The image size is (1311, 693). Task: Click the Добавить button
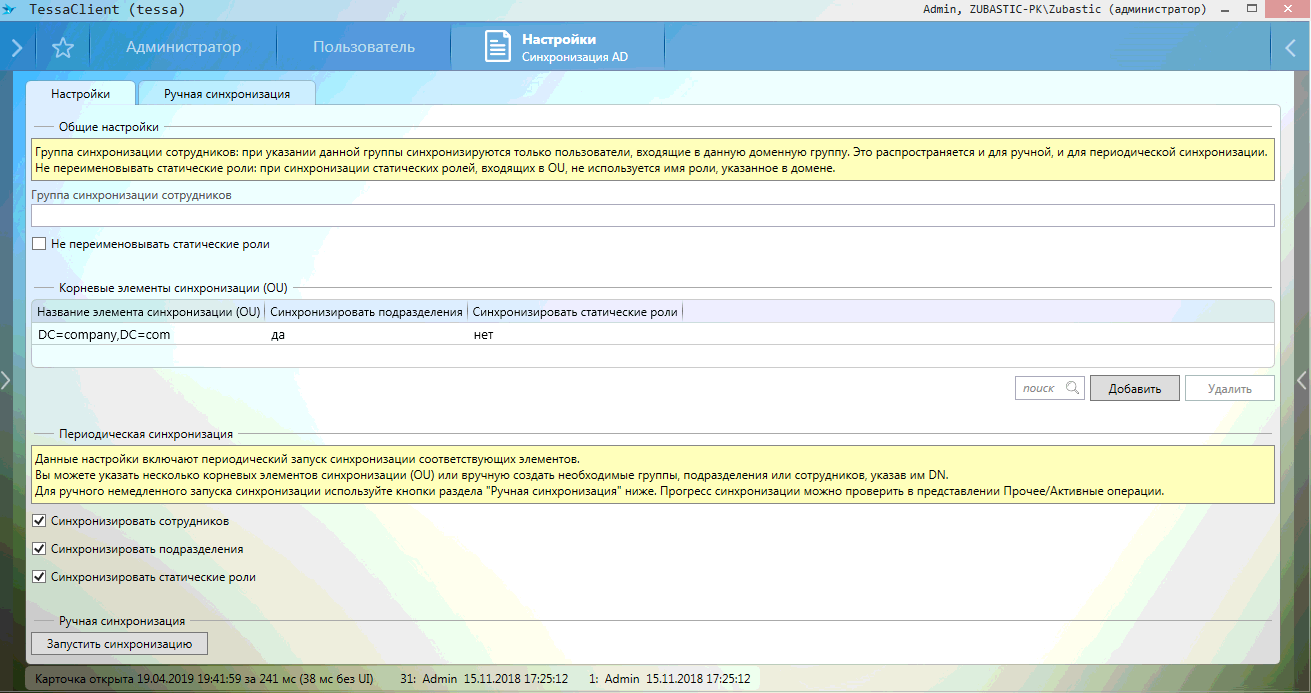[1134, 388]
